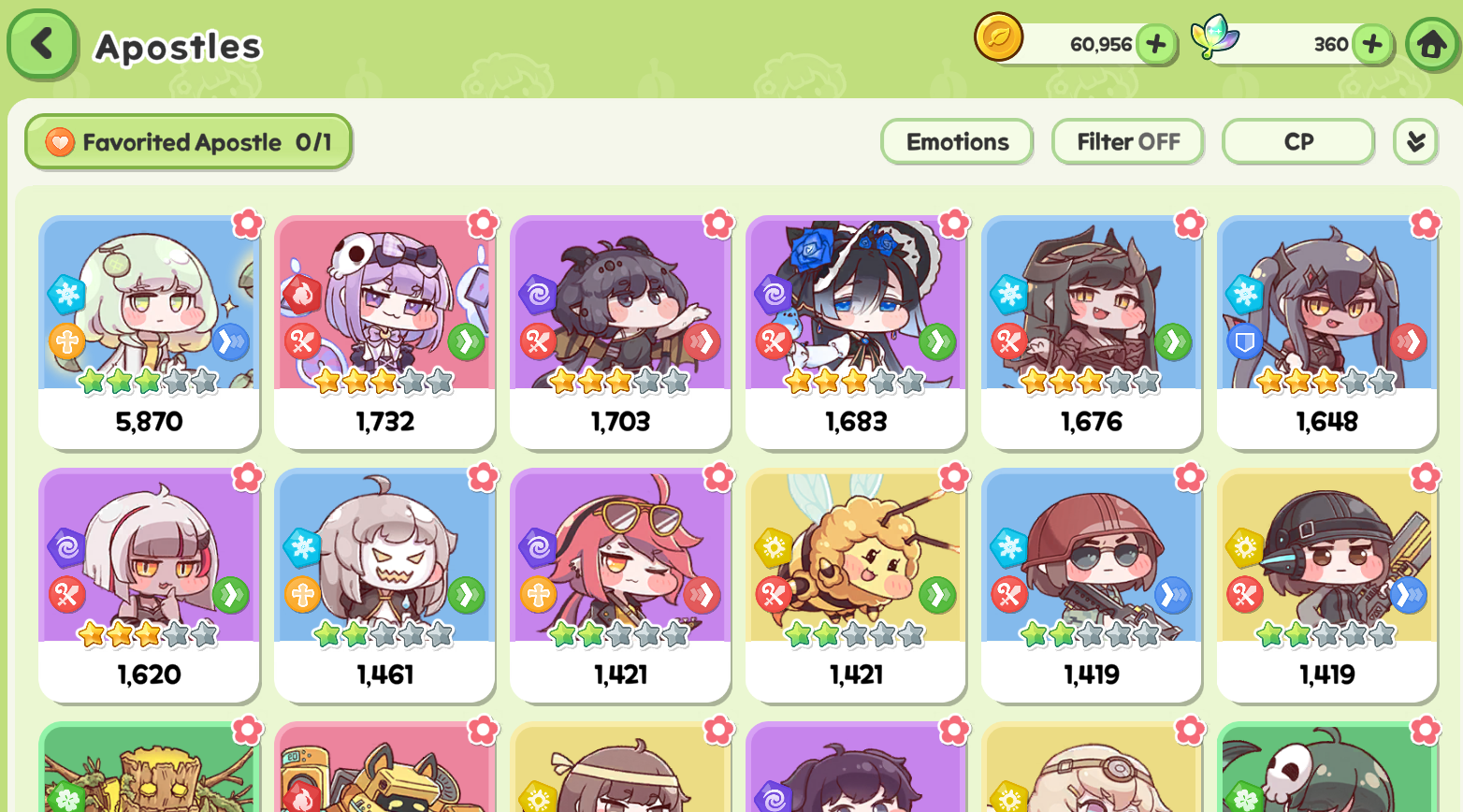Toggle favorite flower on the 5,870 apostle
Viewport: 1463px width, 812px height.
[248, 224]
